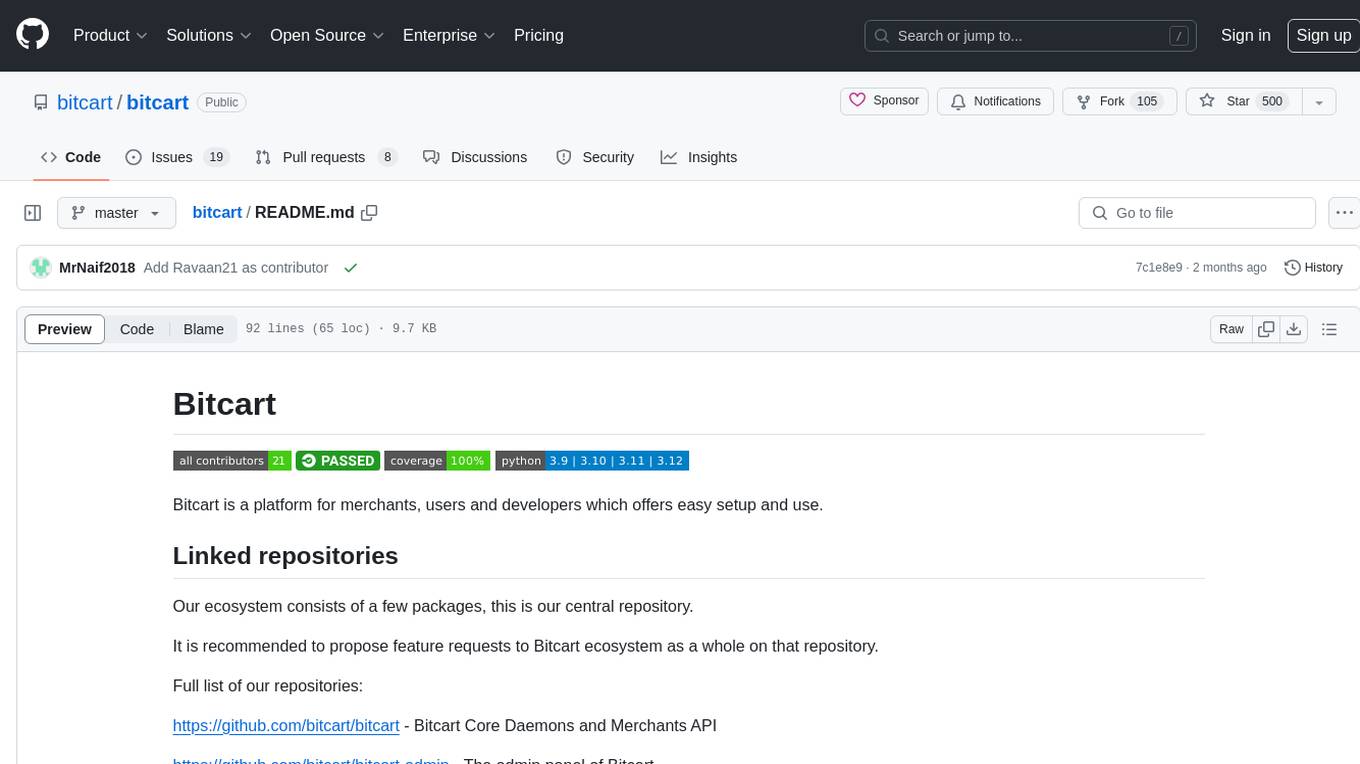Click the Notifications bell button
1360x764 pixels.
[995, 101]
